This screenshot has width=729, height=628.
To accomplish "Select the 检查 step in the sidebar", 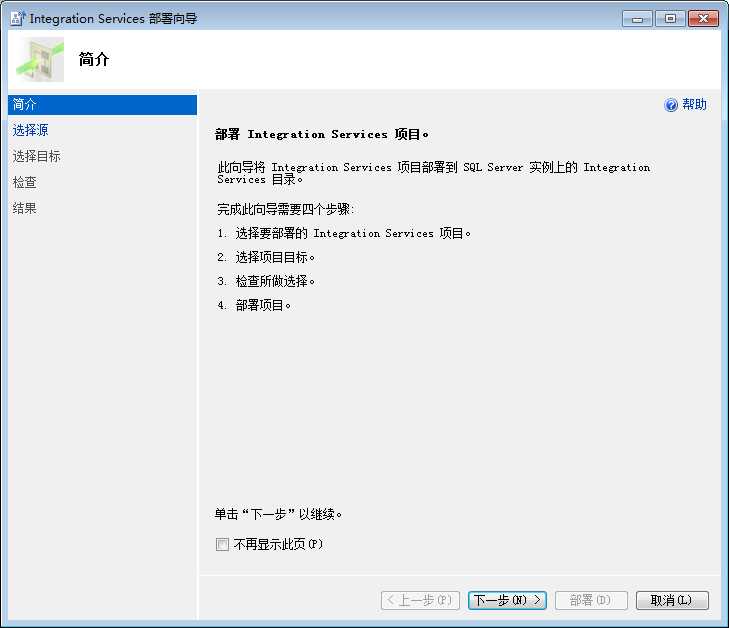I will click(24, 182).
